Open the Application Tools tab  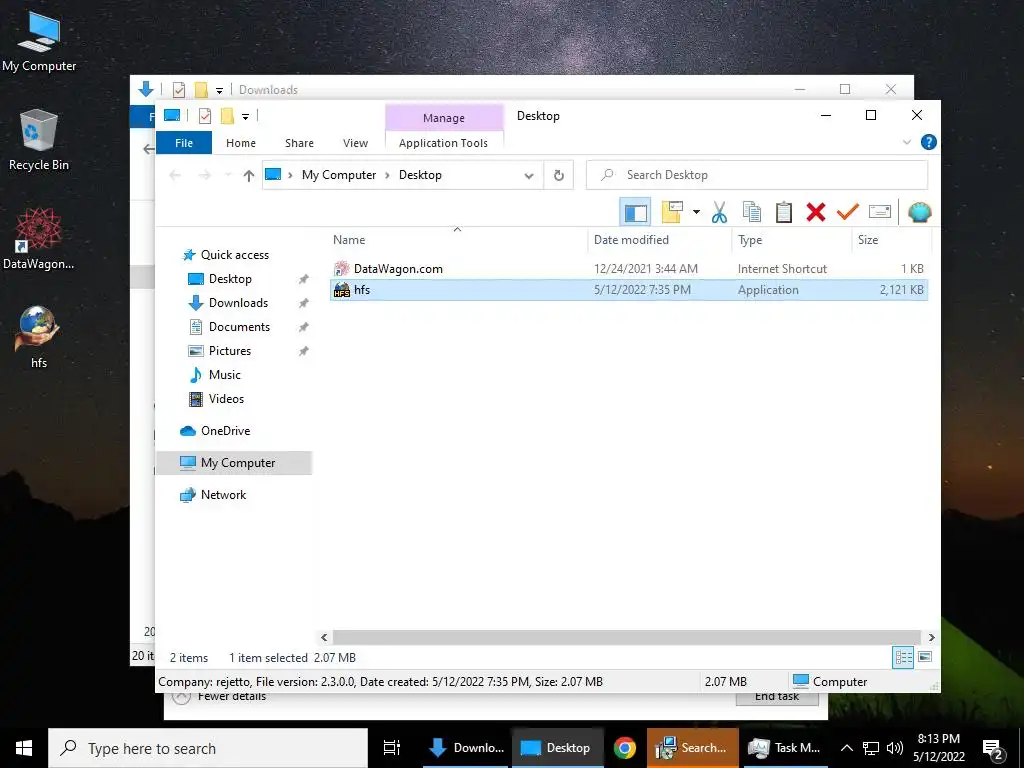[443, 143]
